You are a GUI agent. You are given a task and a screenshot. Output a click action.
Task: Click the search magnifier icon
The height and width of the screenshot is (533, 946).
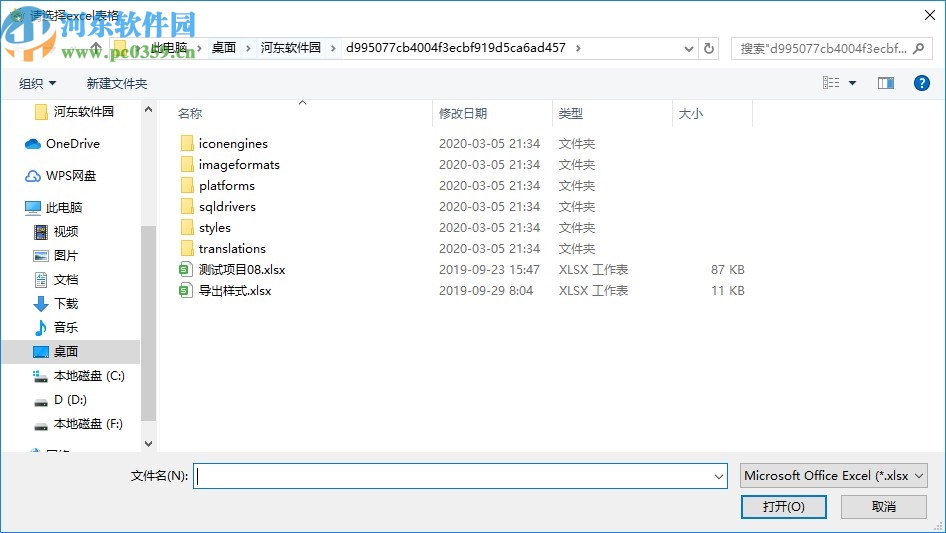pyautogui.click(x=918, y=48)
